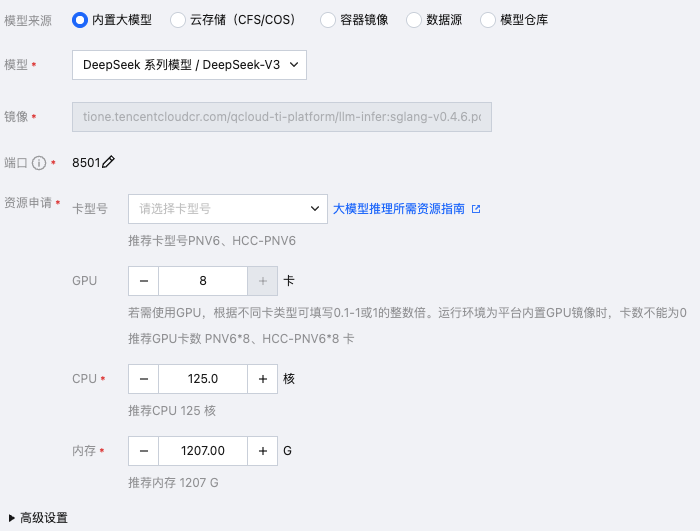Screen dimensions: 700x531
Task: Decrease the 内存 memory amount
Action: point(143,451)
